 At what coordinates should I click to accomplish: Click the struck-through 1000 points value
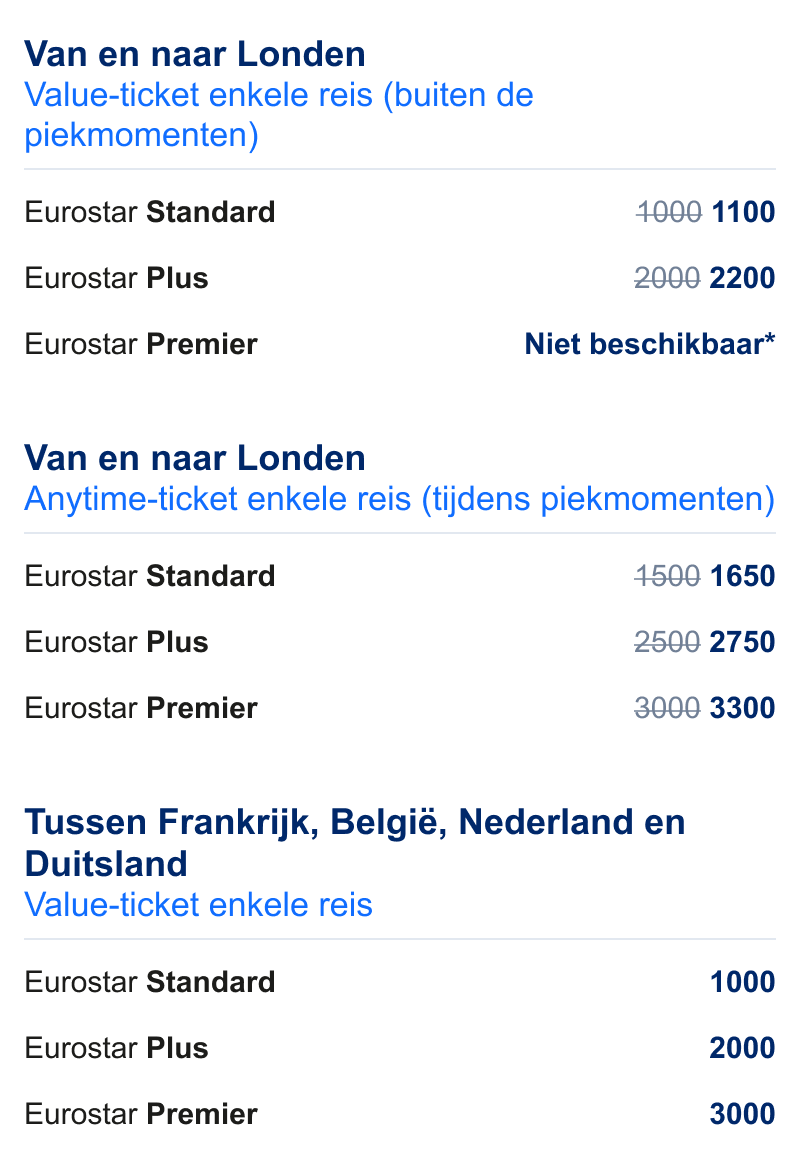669,212
